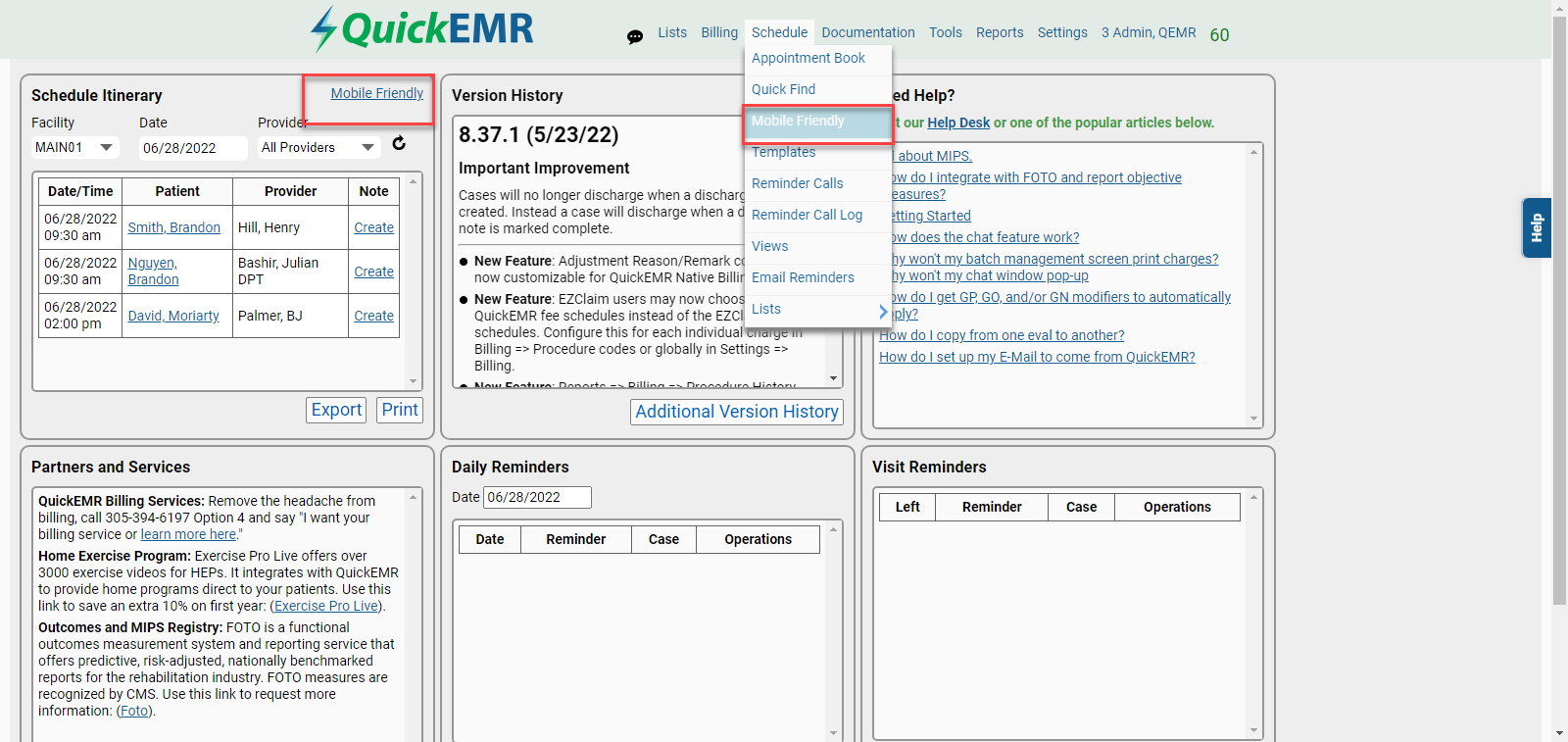Open patient David, Moriarty link
The height and width of the screenshot is (742, 1568).
[173, 316]
